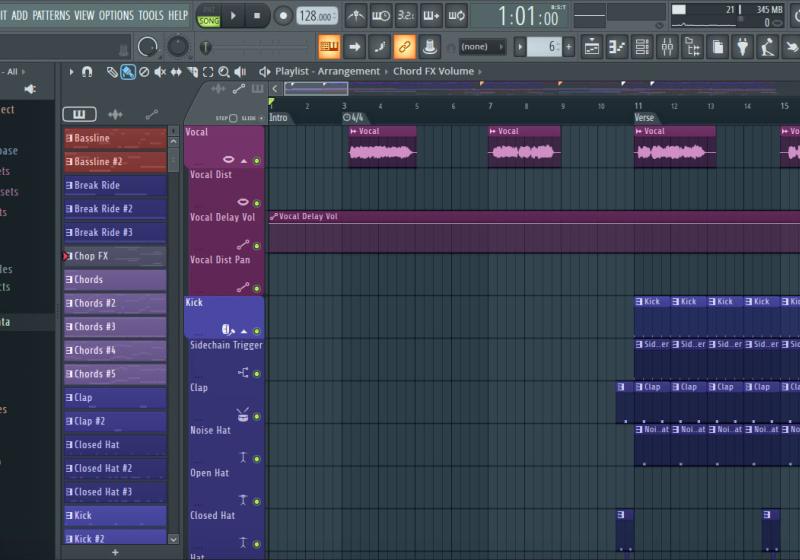Collapse the Kick track group arrow
Viewport: 800px width, 560px height.
pos(243,331)
